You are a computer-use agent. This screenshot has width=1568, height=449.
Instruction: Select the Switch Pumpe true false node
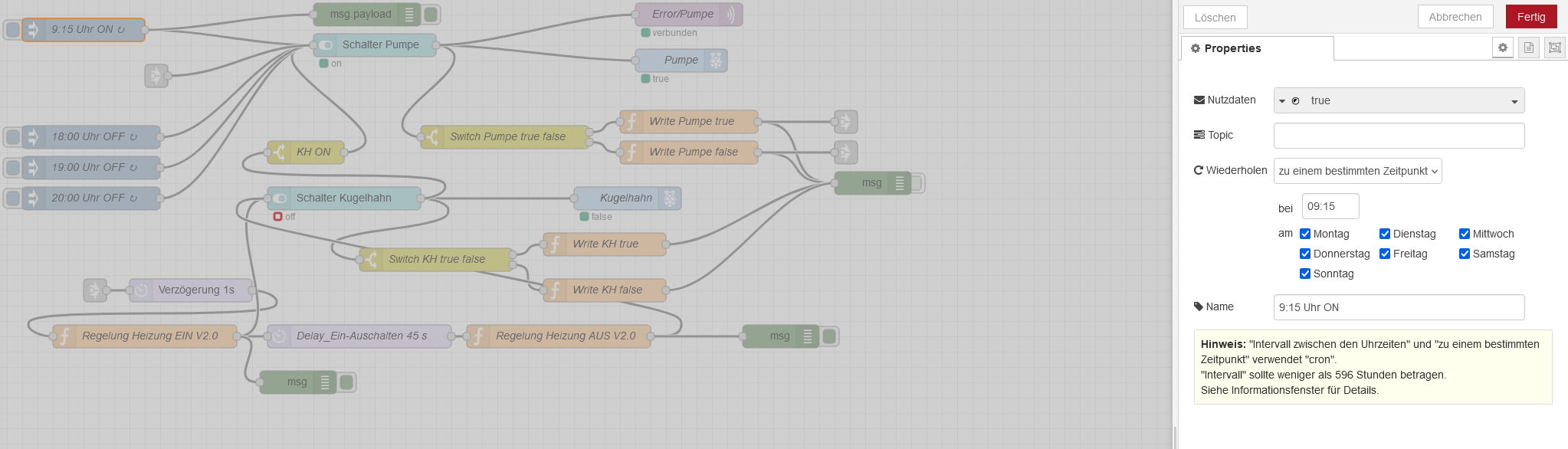[505, 137]
